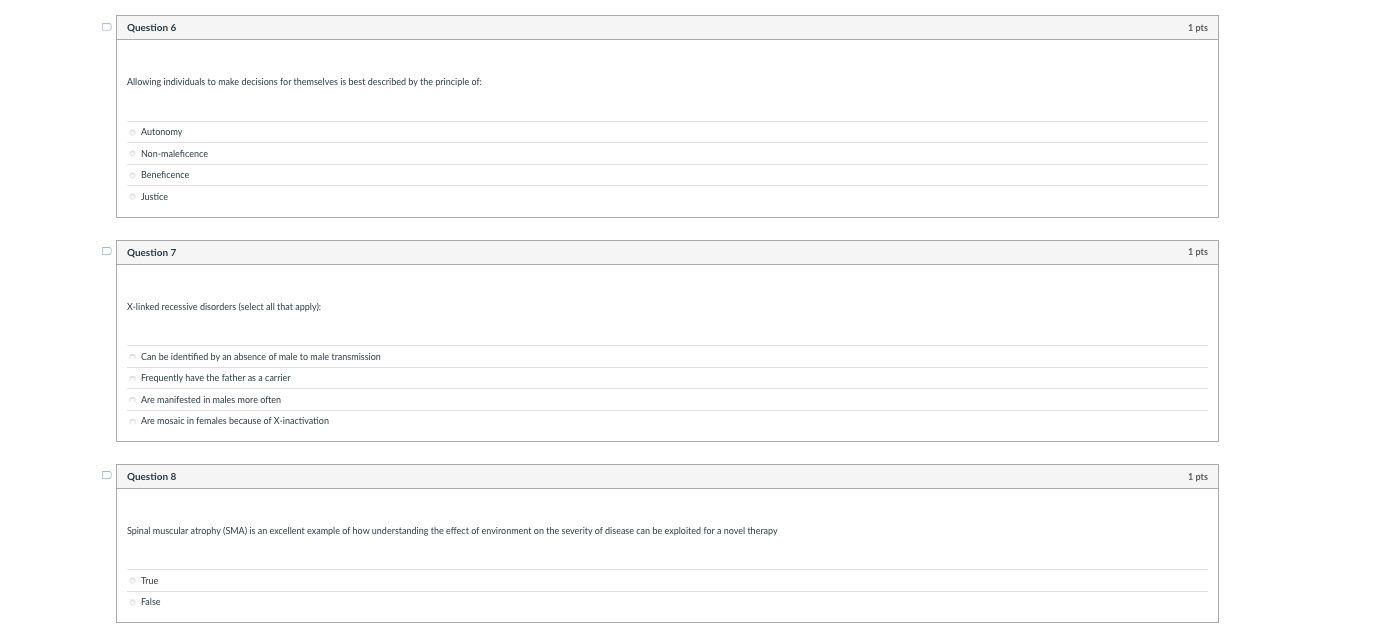1388x636 pixels.
Task: Select the Justice radio option
Action: point(132,197)
